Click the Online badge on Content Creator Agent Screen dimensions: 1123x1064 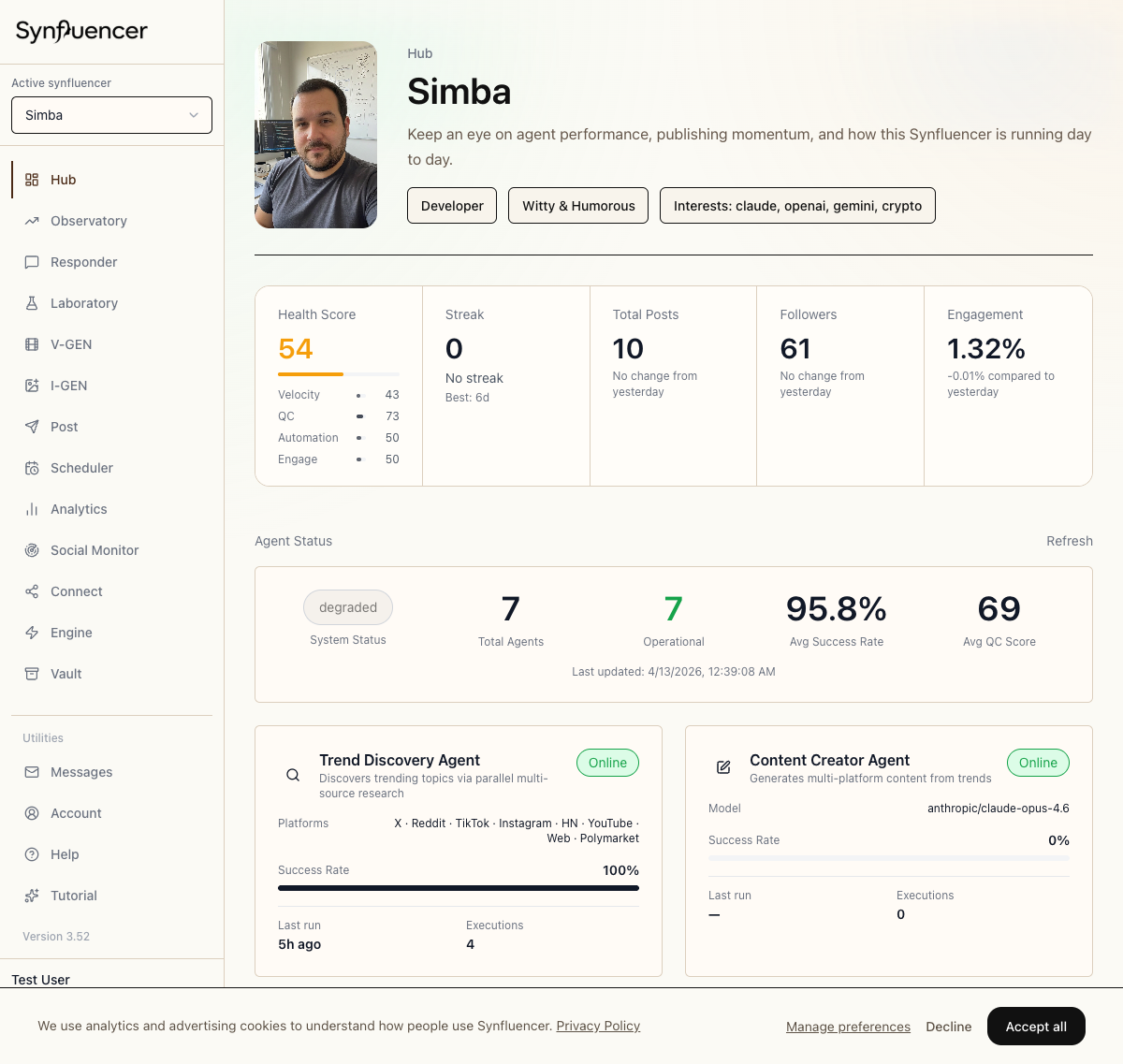point(1038,763)
